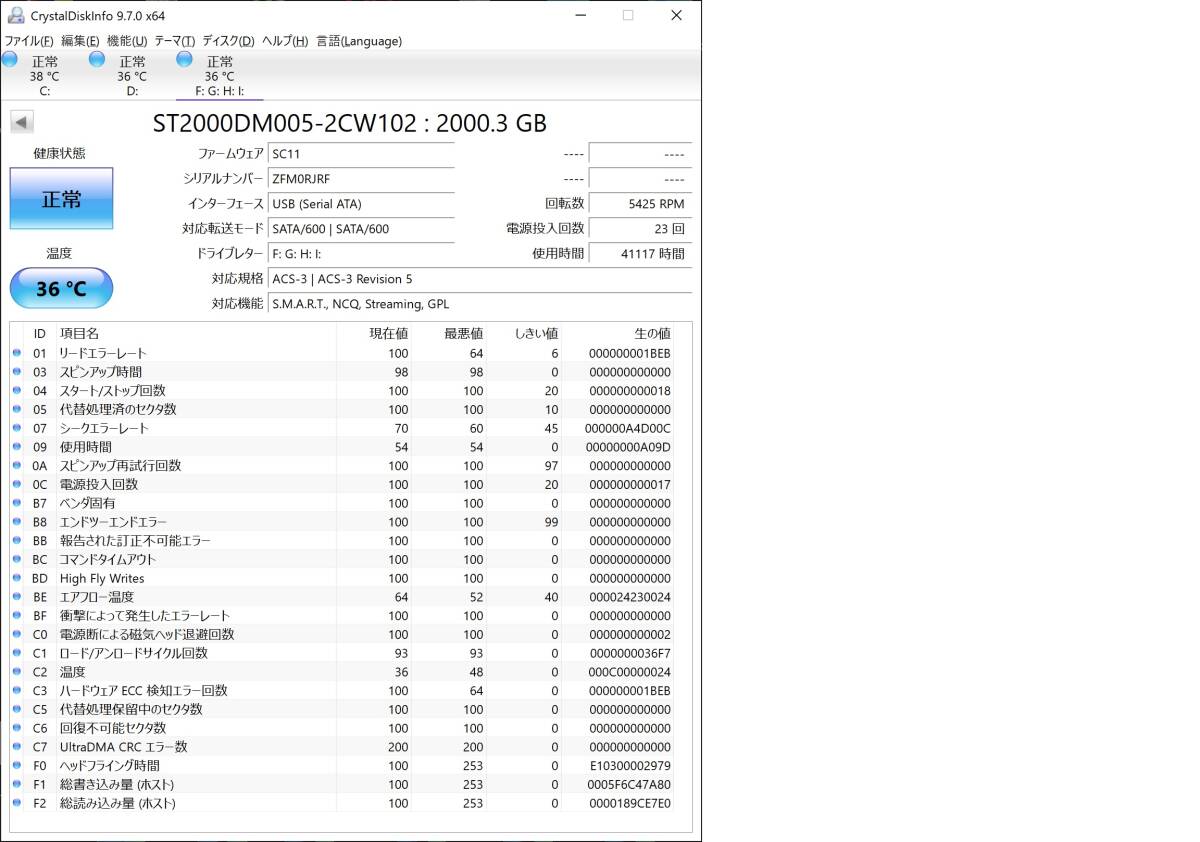1200x842 pixels.
Task: Click status dot for 01 リードエラーレート
Action: [16, 353]
